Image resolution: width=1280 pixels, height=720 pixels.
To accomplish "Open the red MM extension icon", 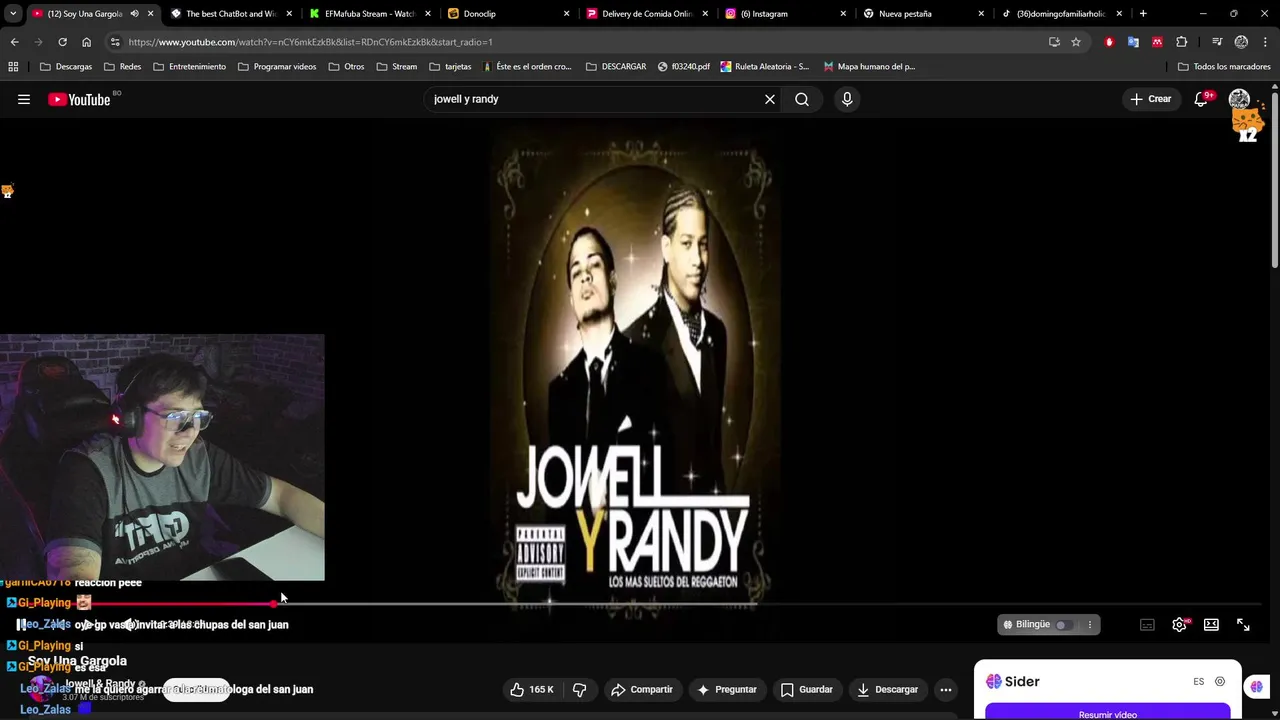I will coord(1157,42).
